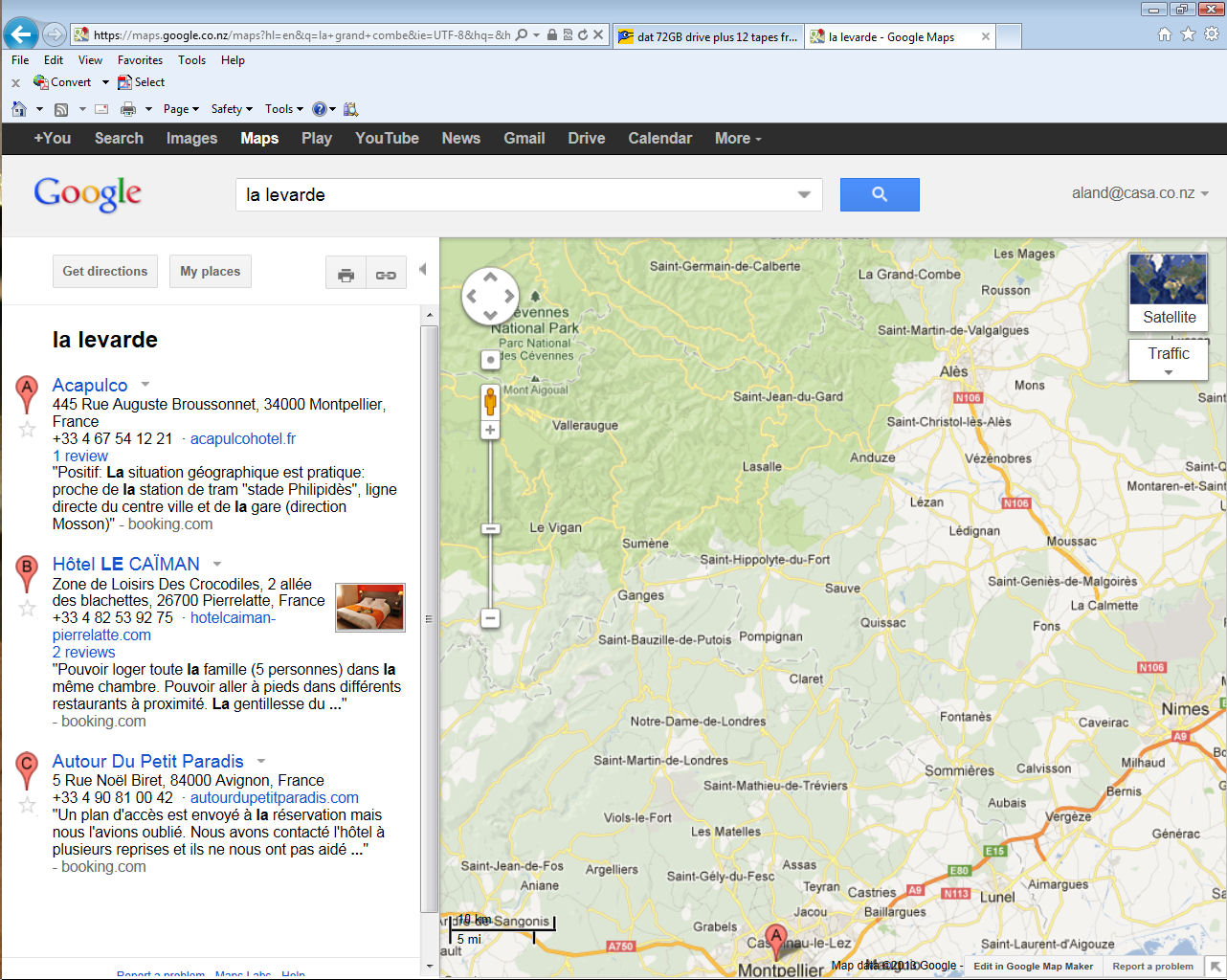Image resolution: width=1227 pixels, height=980 pixels.
Task: Click the Street View pegman icon
Action: click(x=490, y=401)
